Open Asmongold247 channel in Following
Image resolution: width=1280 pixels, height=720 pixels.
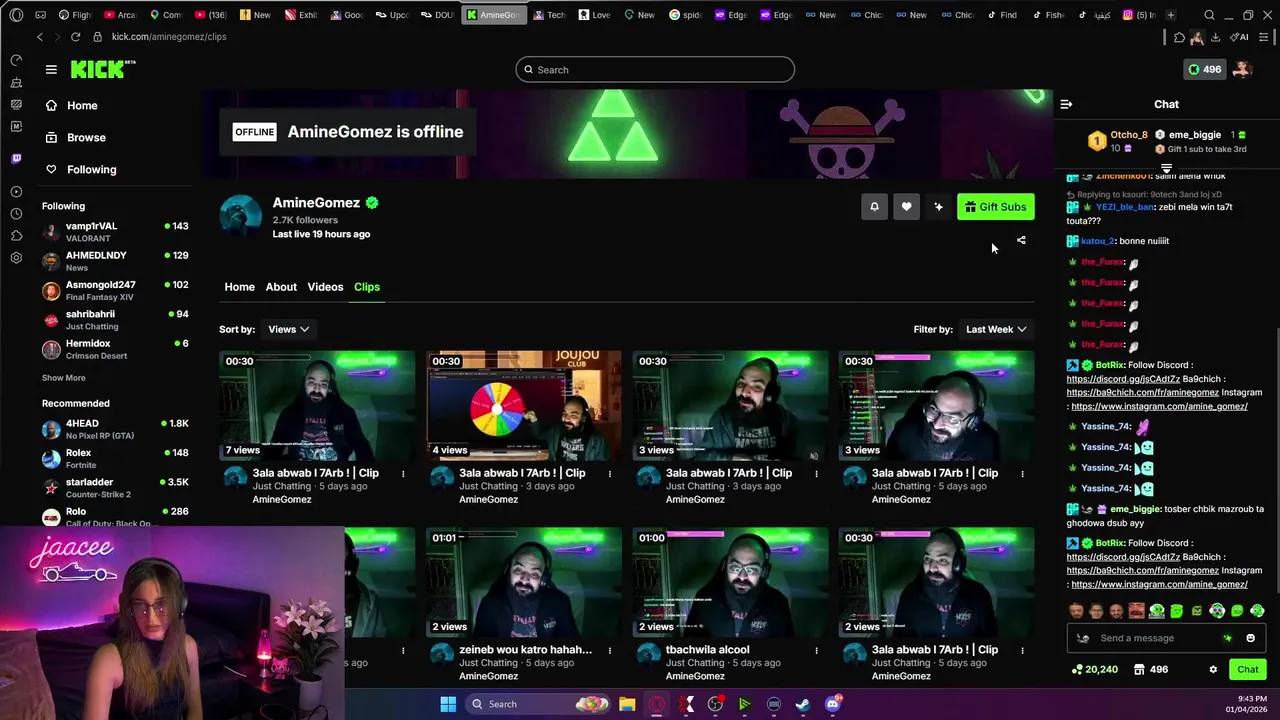115,291
